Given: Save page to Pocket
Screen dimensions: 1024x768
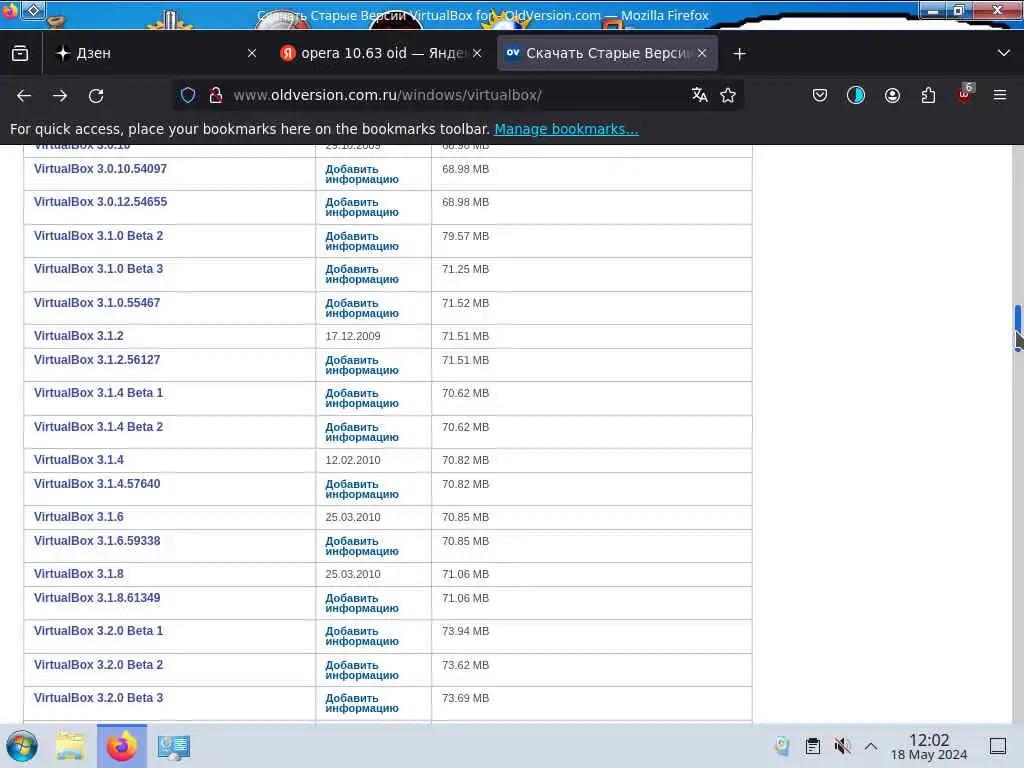Looking at the screenshot, I should (820, 95).
